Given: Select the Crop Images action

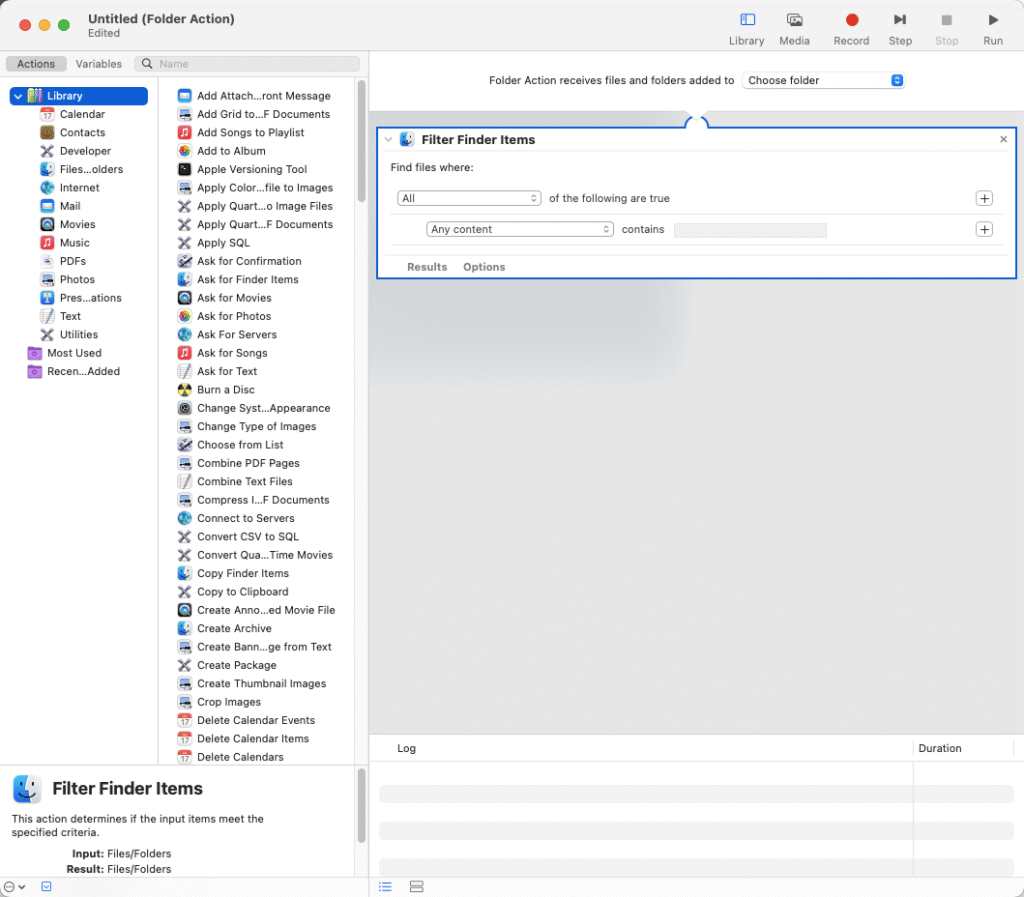Looking at the screenshot, I should click(x=220, y=702).
